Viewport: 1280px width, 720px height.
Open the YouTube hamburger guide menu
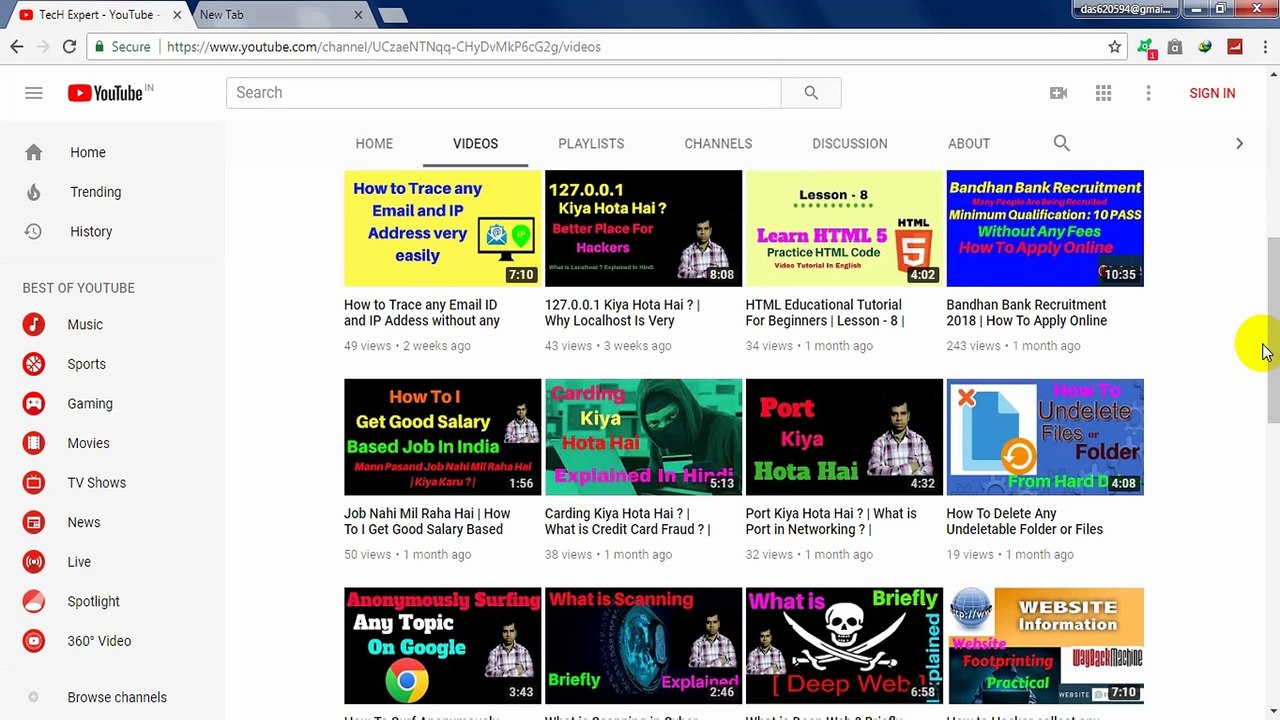point(34,93)
